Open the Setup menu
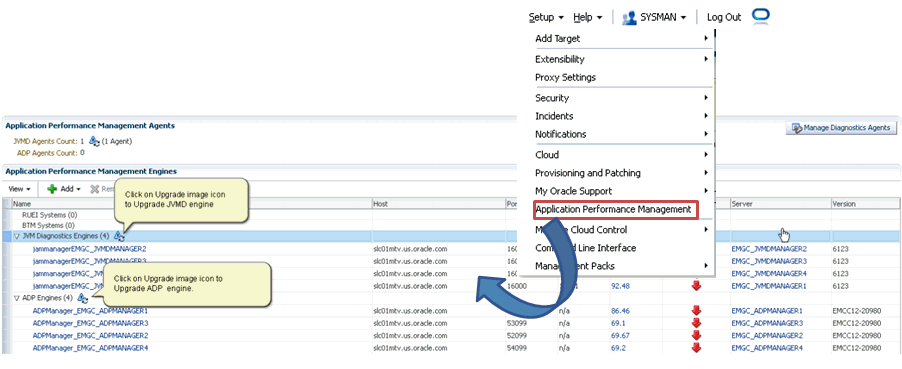Screen dimensions: 902x369 (546, 17)
